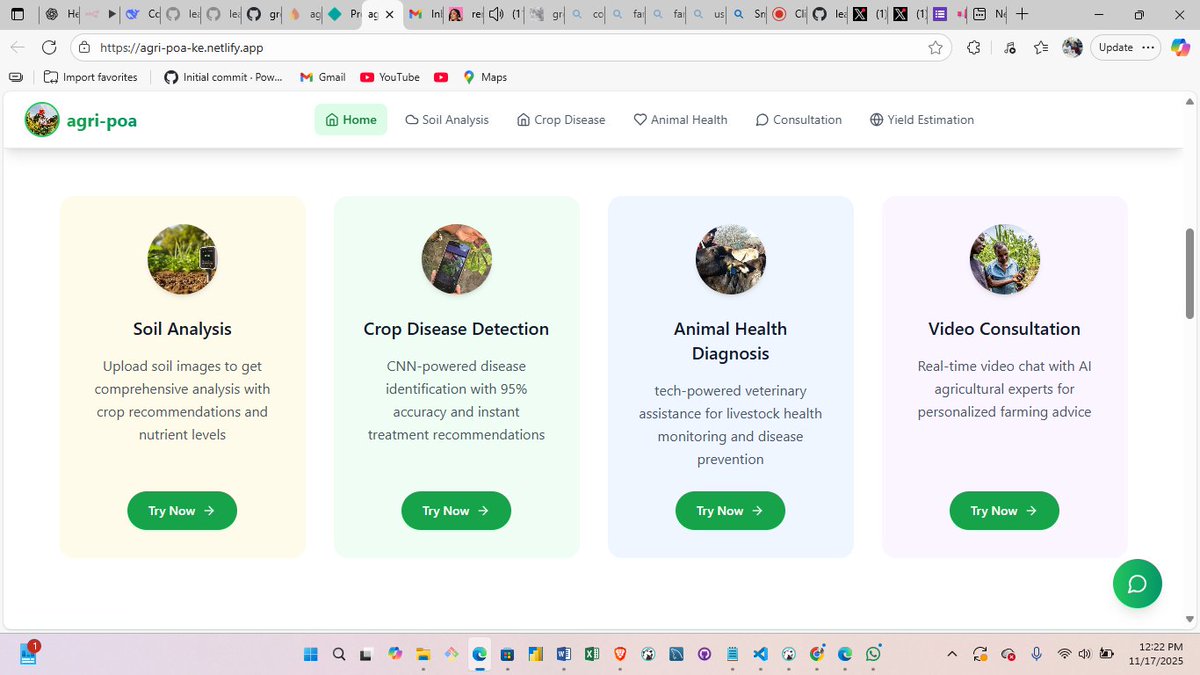Go to the Crop Disease nav item
The image size is (1200, 675).
pos(561,119)
